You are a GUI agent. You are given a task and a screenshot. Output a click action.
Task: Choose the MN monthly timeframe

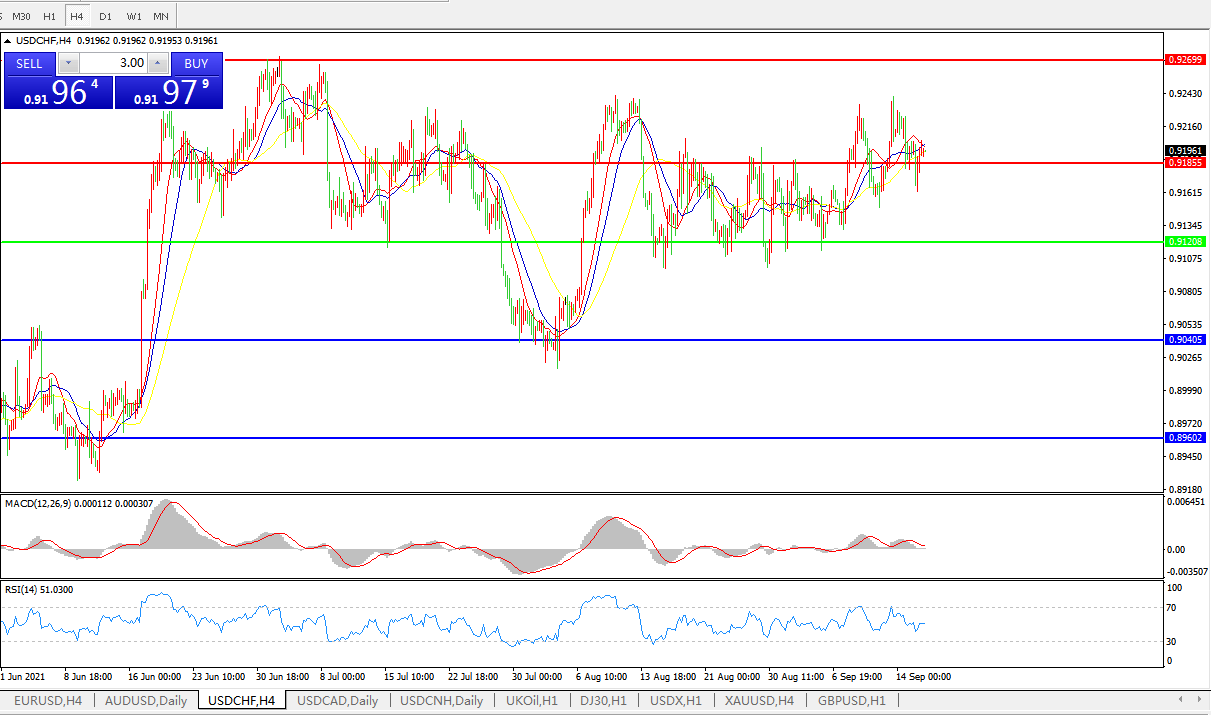[x=160, y=16]
